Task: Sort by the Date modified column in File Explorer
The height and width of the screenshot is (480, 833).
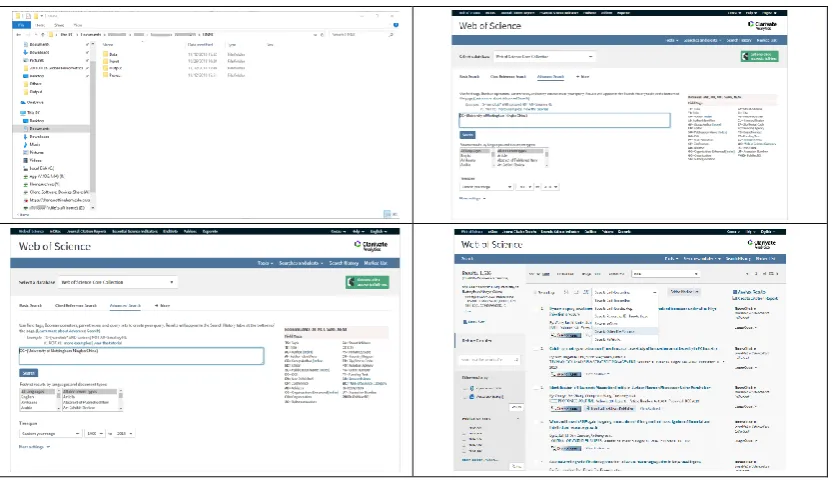Action: pyautogui.click(x=200, y=45)
